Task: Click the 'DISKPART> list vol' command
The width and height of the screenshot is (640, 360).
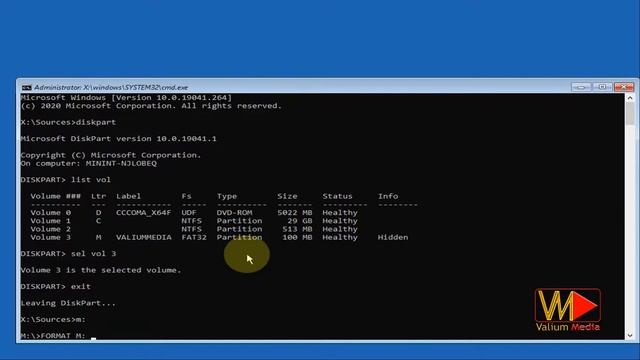Action: point(66,180)
